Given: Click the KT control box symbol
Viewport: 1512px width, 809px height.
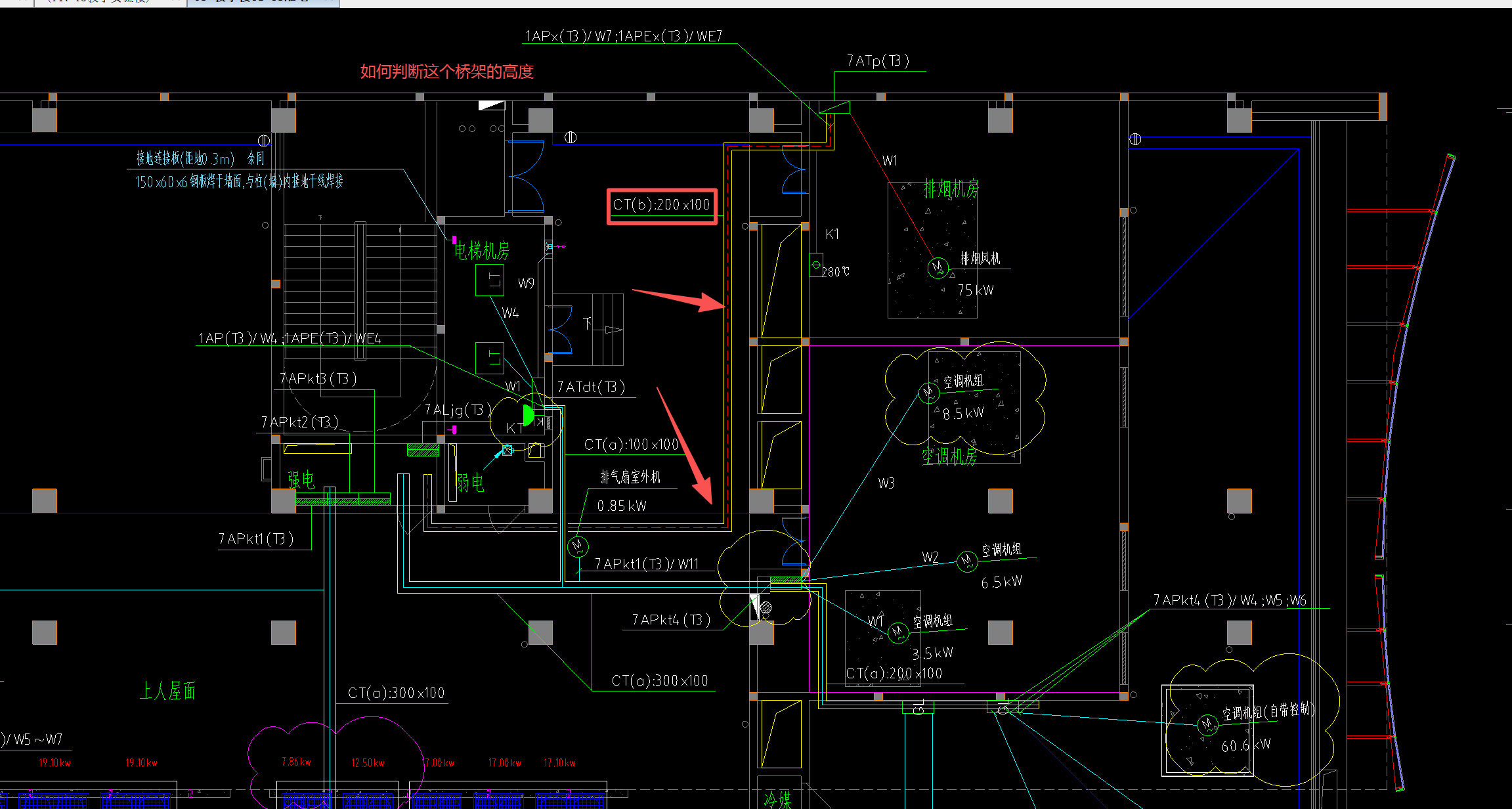Looking at the screenshot, I should pyautogui.click(x=528, y=415).
